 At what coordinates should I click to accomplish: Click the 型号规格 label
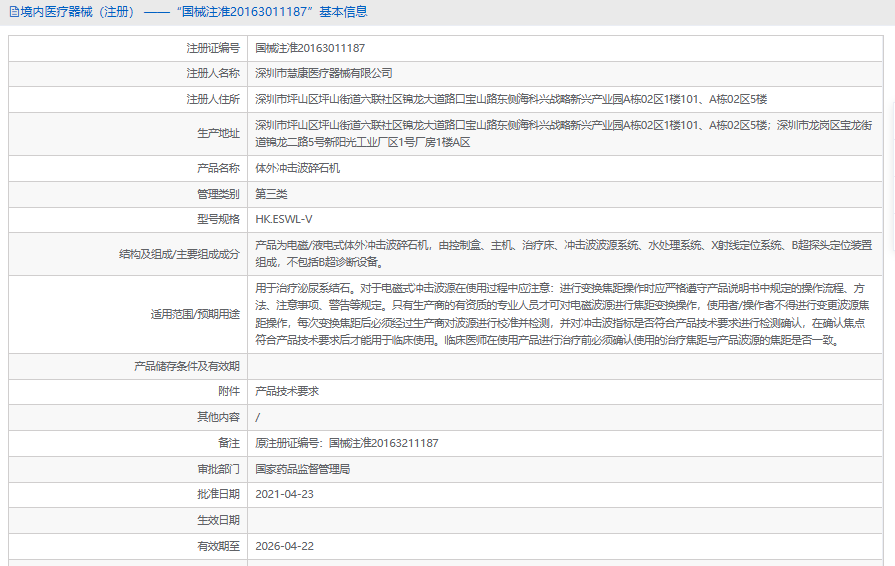219,220
